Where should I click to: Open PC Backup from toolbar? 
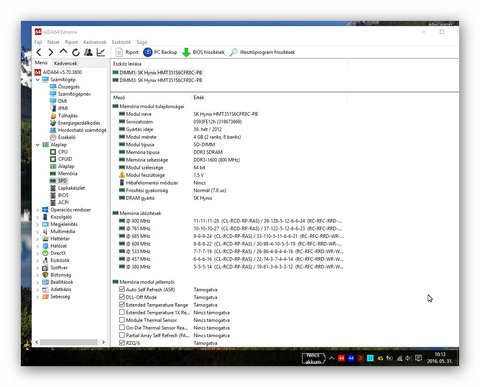point(160,52)
